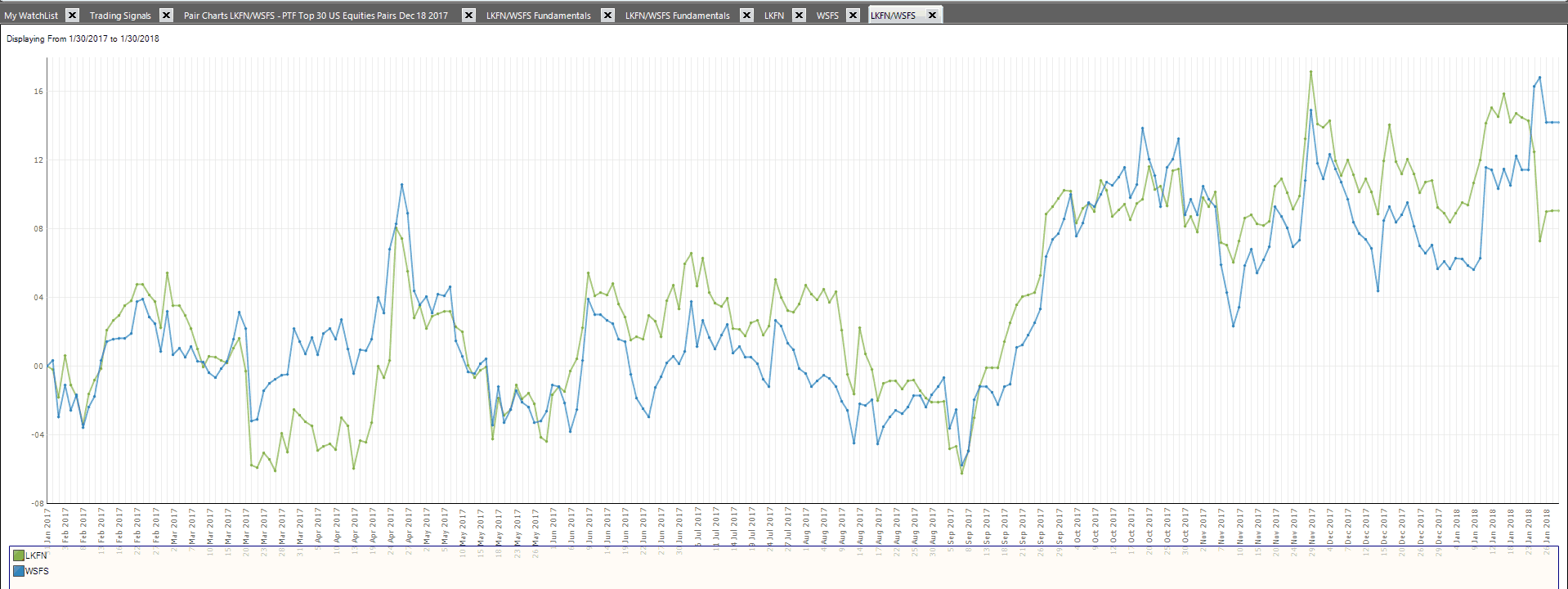Image resolution: width=1568 pixels, height=589 pixels.
Task: Switch to the standalone LKFN tab
Action: [x=773, y=16]
